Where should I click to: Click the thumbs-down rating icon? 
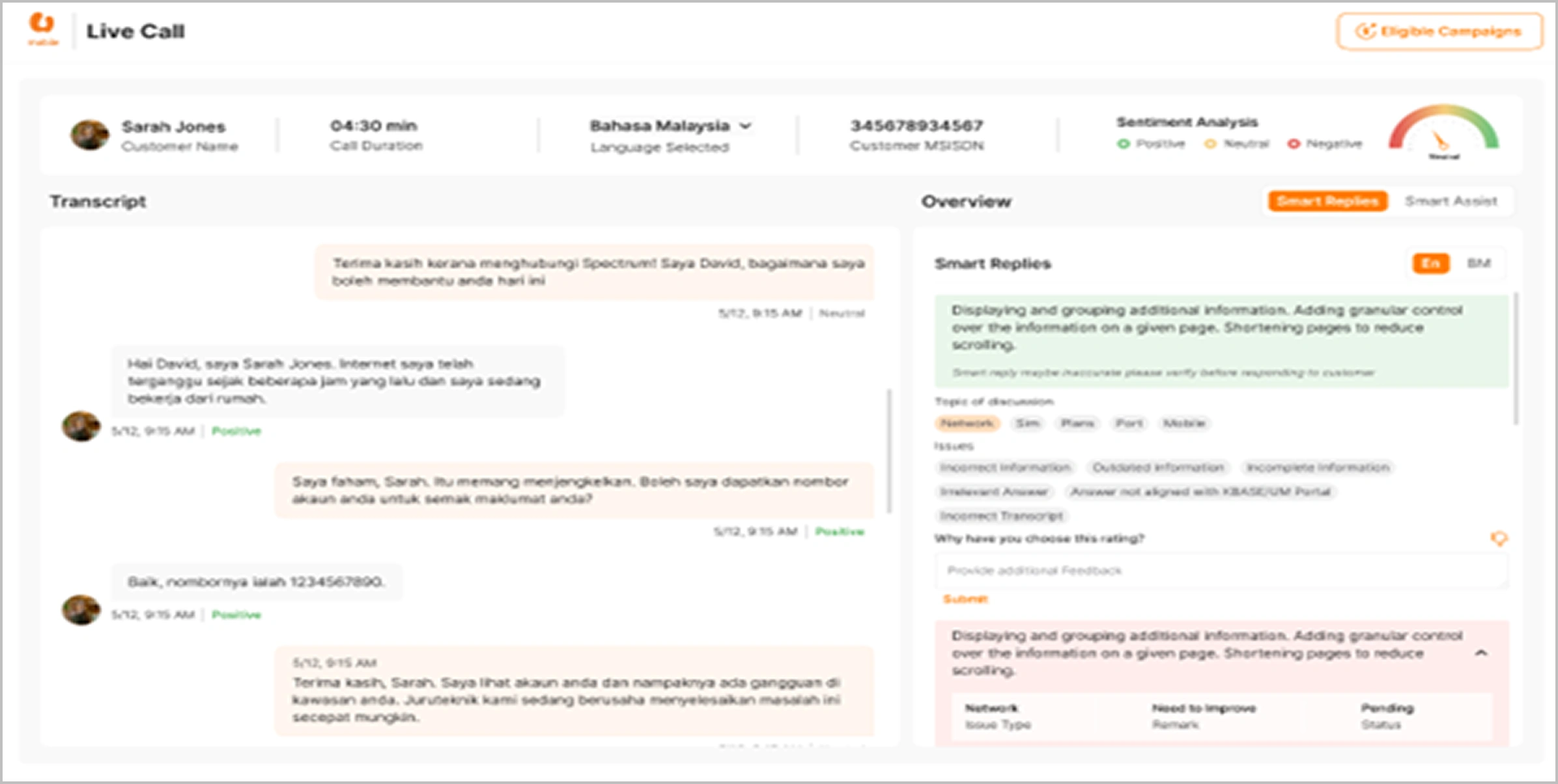coord(1499,539)
